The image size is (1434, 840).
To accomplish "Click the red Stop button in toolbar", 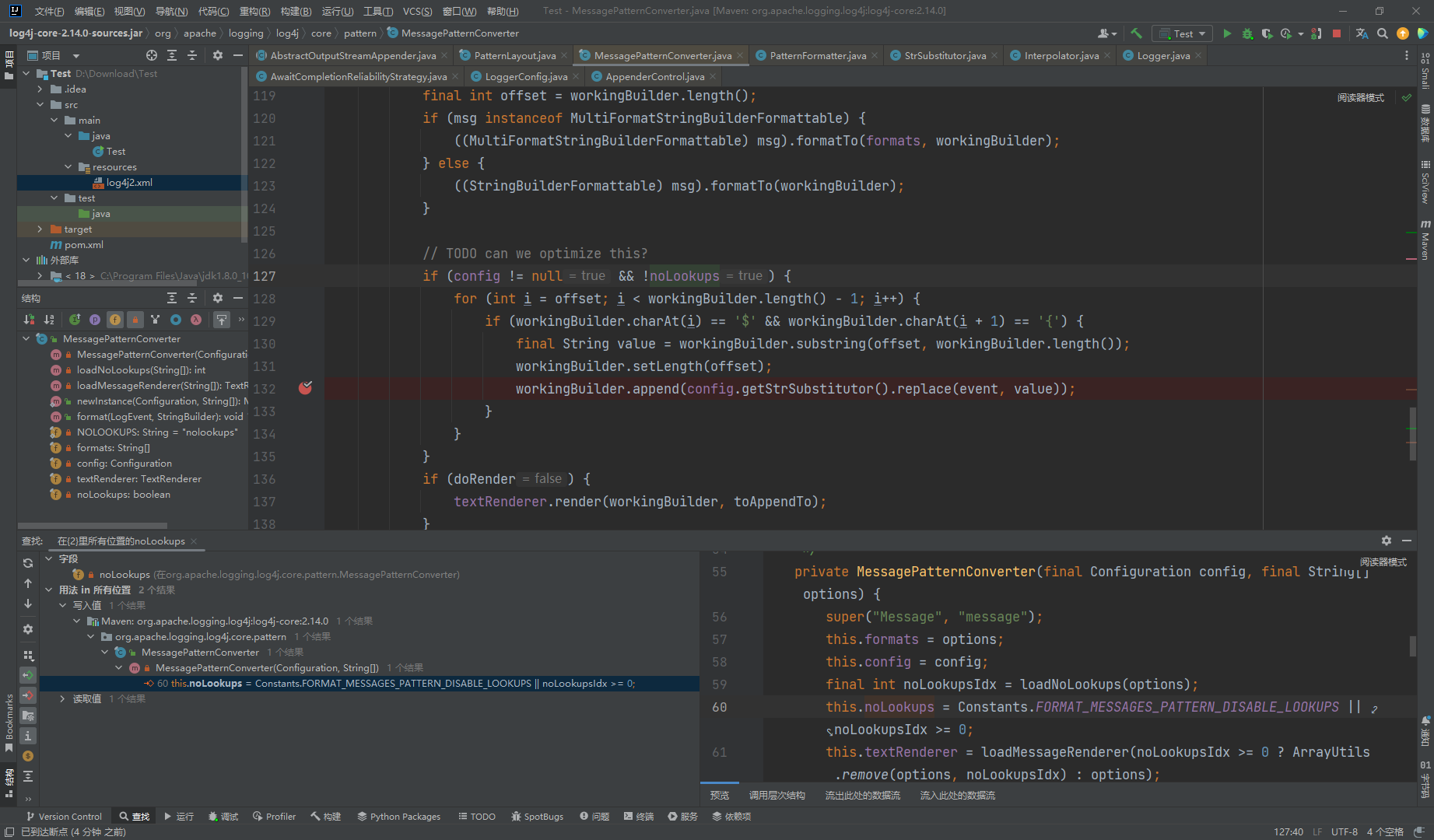I will [1337, 33].
